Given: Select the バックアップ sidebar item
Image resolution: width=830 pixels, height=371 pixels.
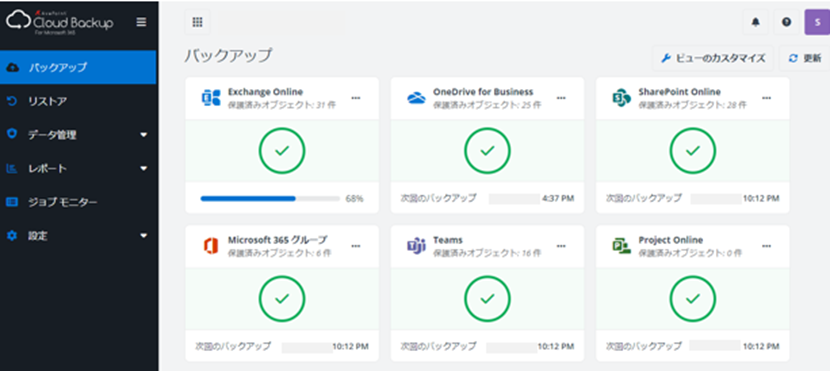Looking at the screenshot, I should tap(78, 67).
